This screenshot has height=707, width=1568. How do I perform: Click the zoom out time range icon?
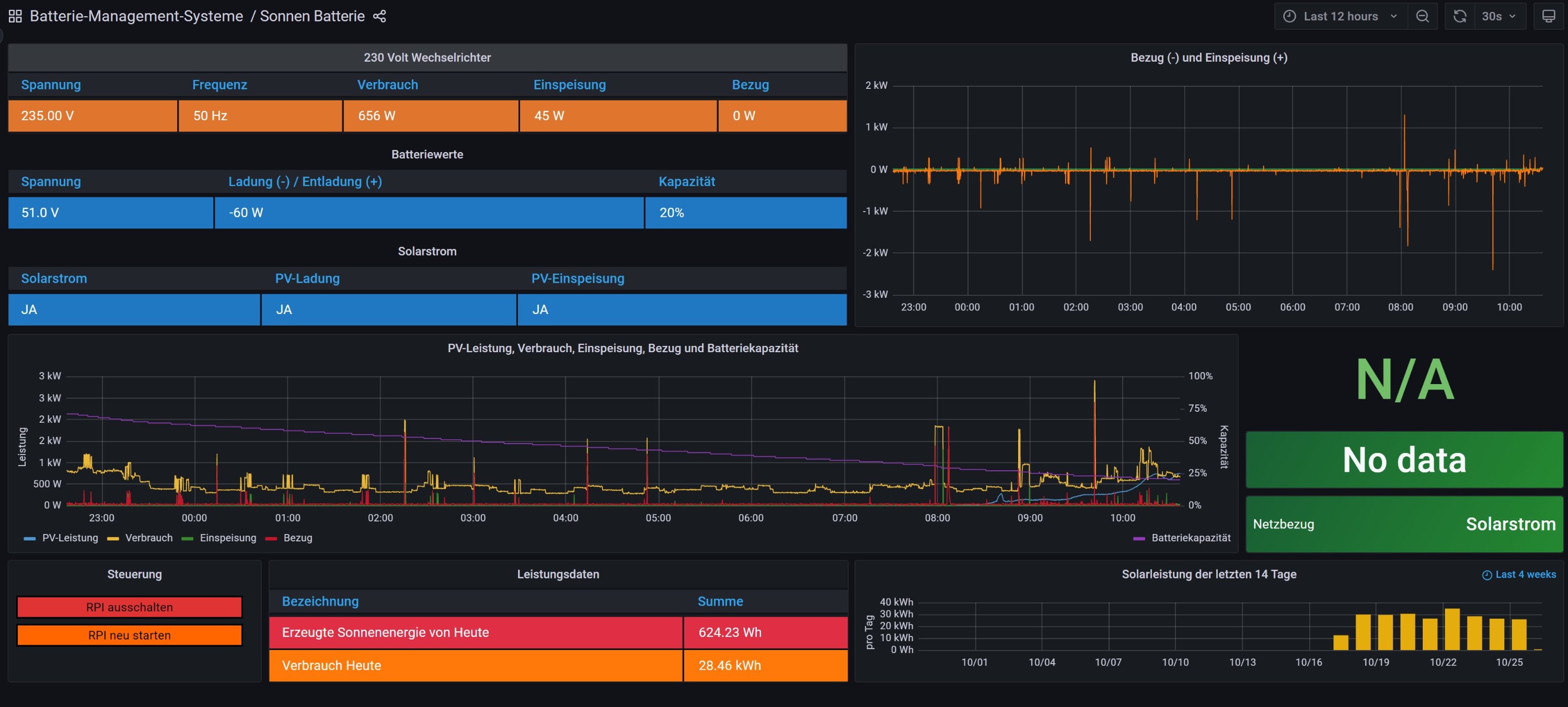pyautogui.click(x=1422, y=16)
